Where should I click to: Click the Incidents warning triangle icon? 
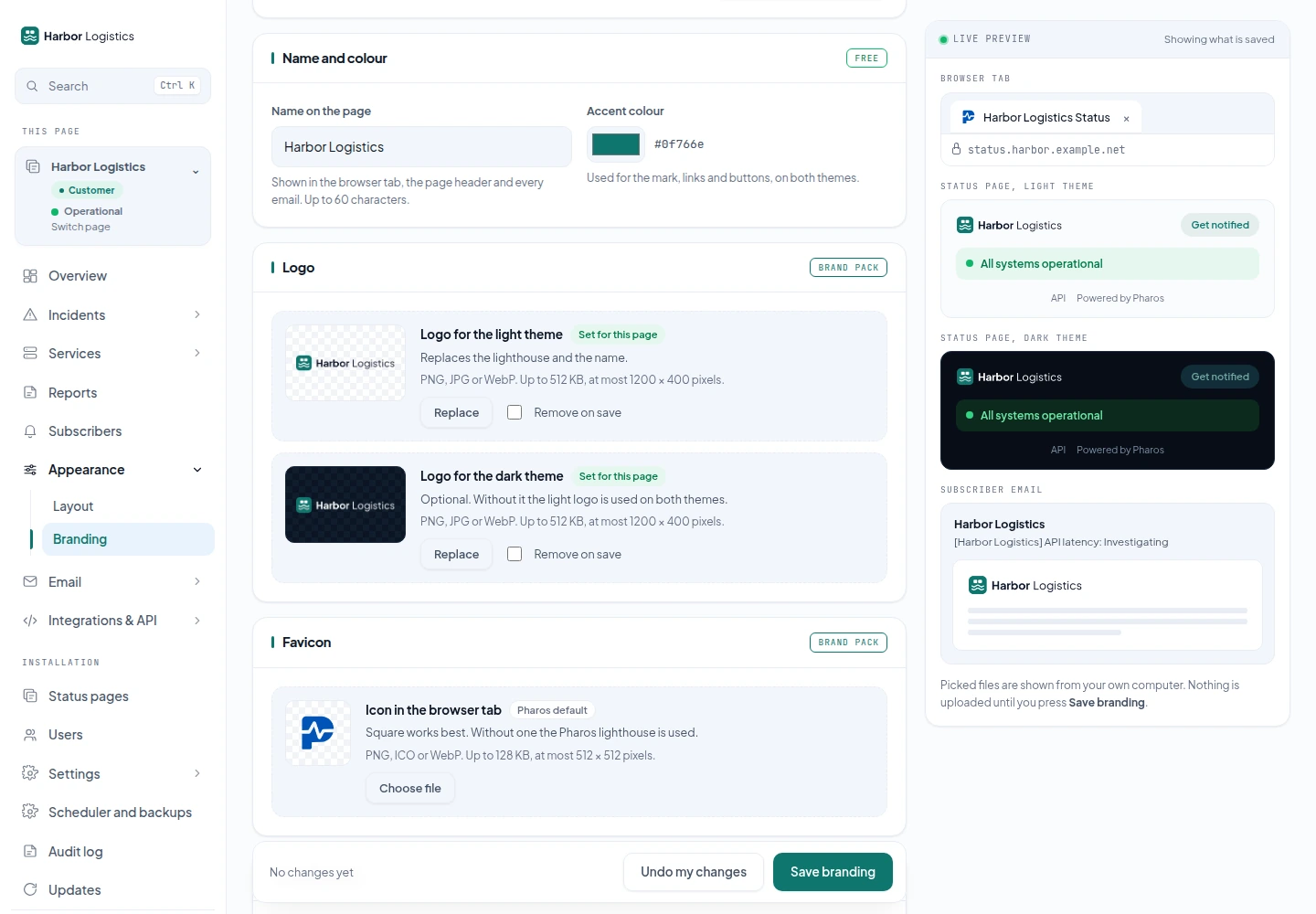30,314
